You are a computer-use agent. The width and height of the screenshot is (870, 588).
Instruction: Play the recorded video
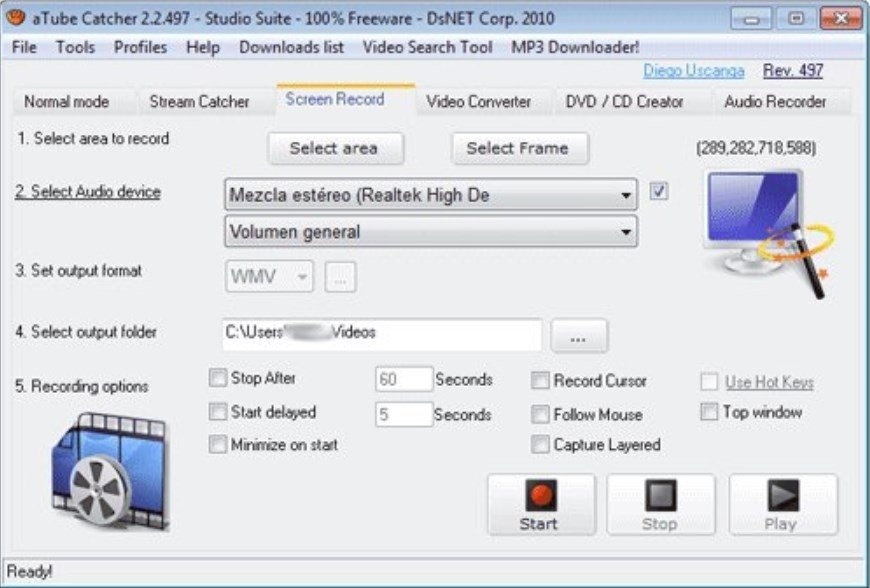point(782,504)
